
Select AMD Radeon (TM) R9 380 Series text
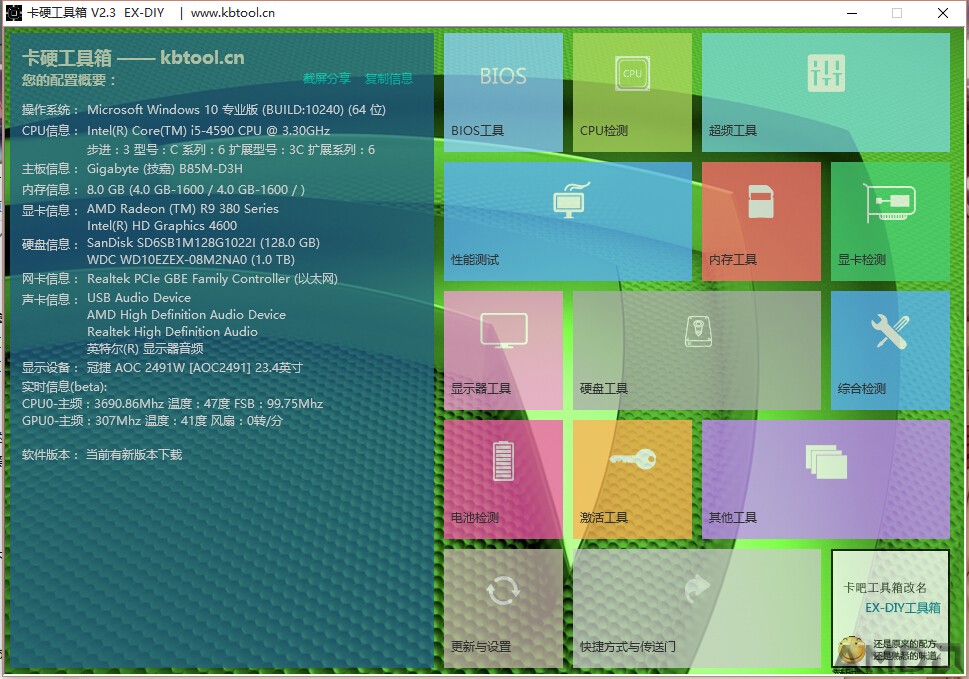tap(182, 209)
